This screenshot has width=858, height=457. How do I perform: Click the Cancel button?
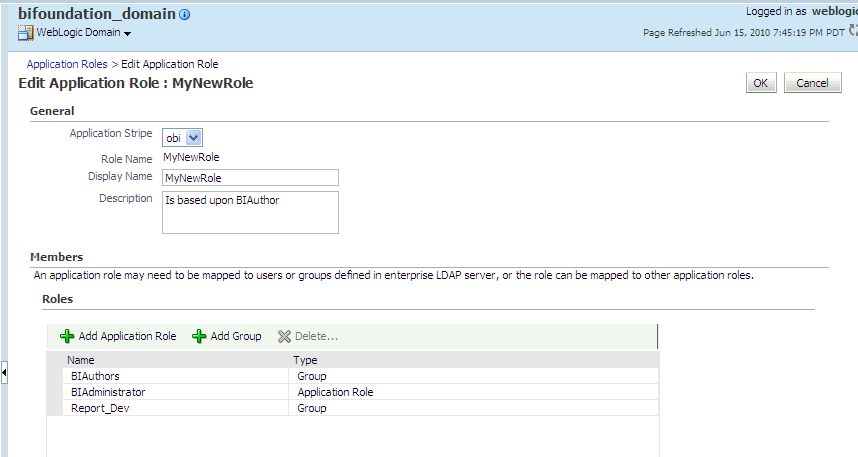812,83
